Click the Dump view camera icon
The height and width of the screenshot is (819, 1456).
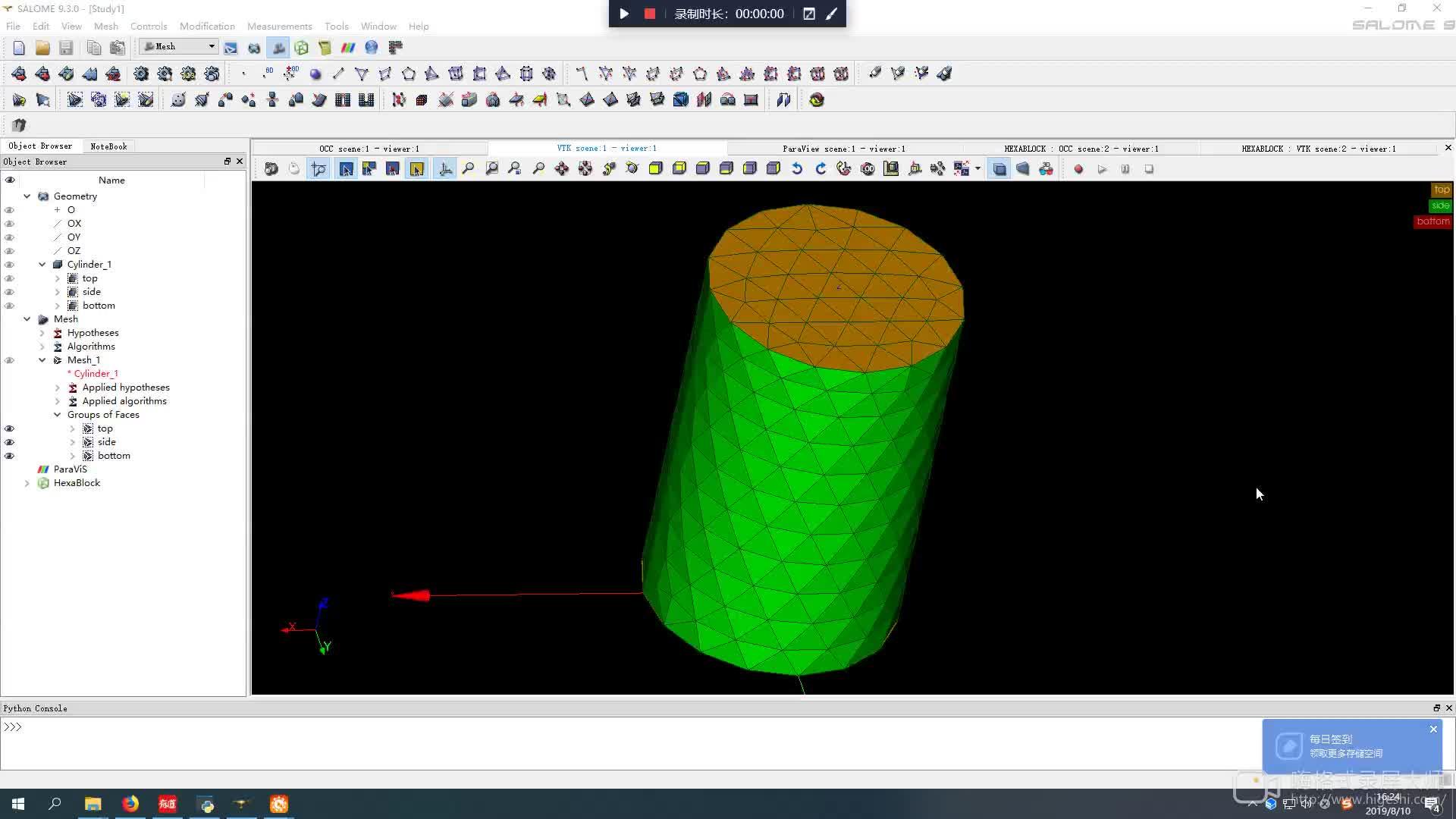[271, 169]
